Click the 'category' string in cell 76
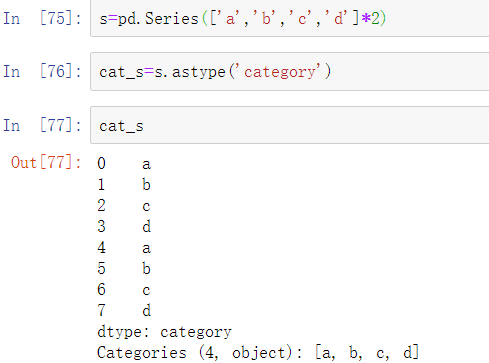 280,72
